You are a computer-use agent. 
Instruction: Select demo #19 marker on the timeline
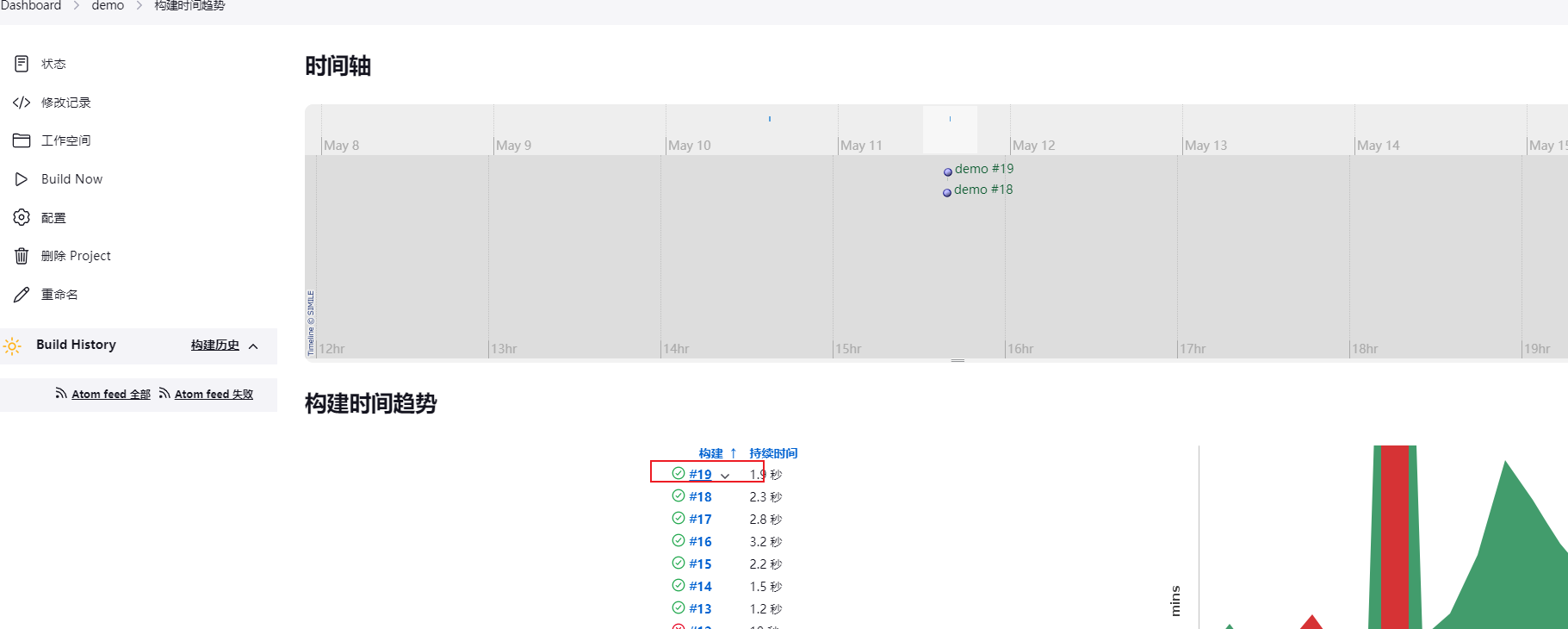(x=948, y=171)
